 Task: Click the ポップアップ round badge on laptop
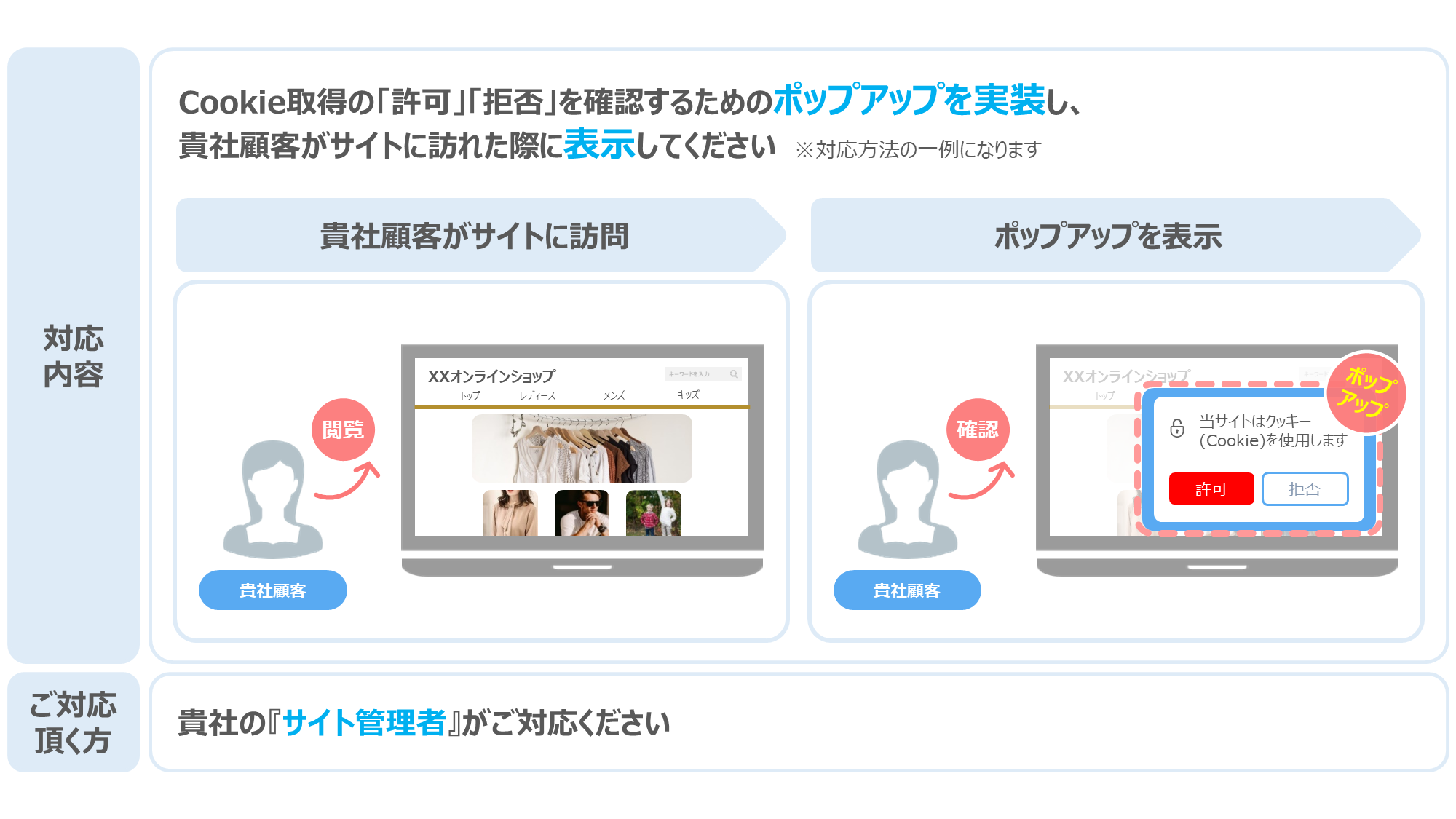(x=1366, y=393)
